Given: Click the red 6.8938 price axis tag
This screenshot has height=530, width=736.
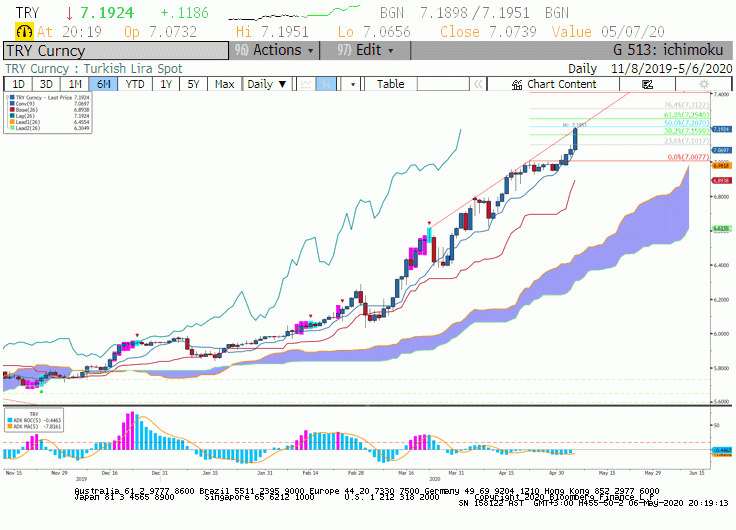Looking at the screenshot, I should (x=722, y=180).
